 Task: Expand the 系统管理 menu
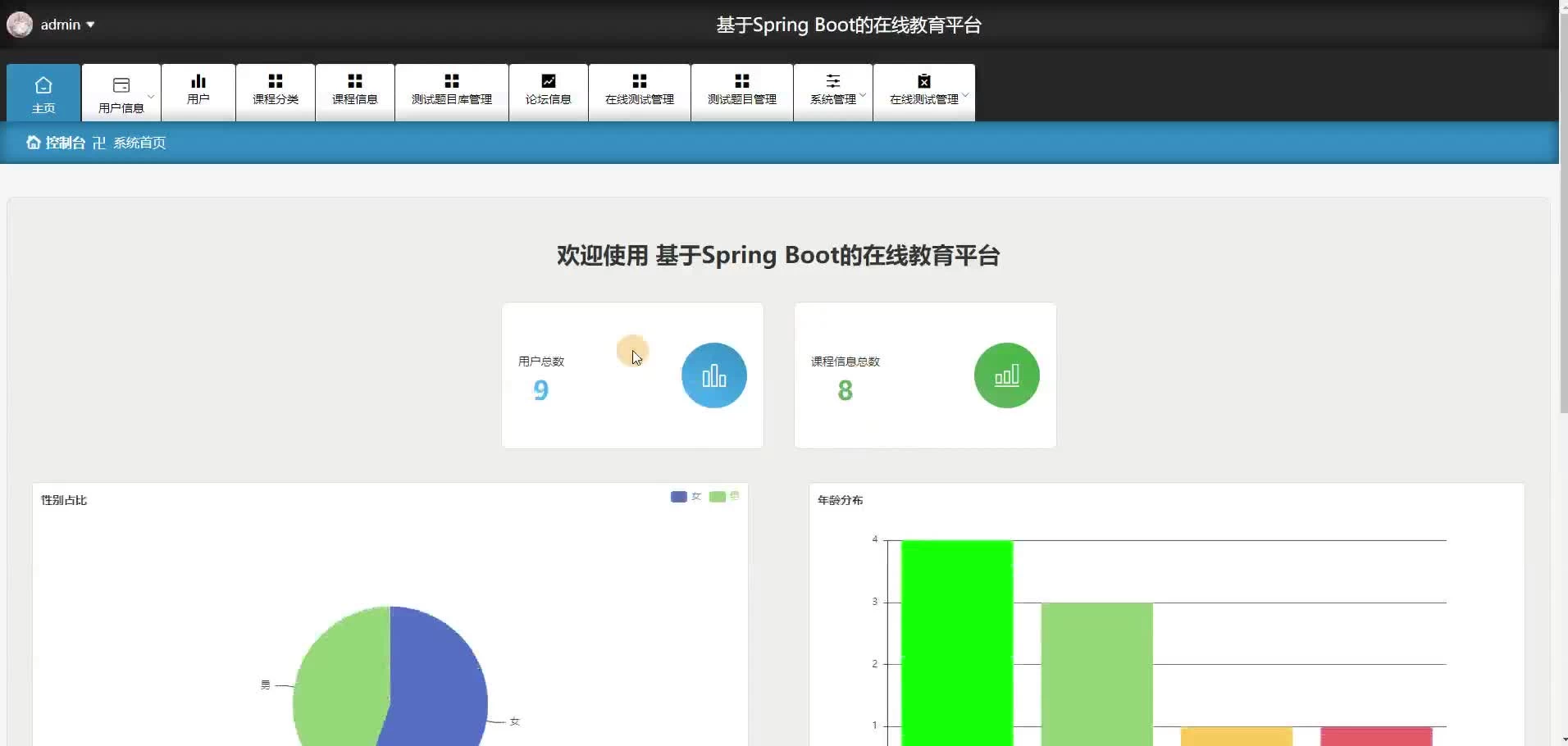[833, 92]
